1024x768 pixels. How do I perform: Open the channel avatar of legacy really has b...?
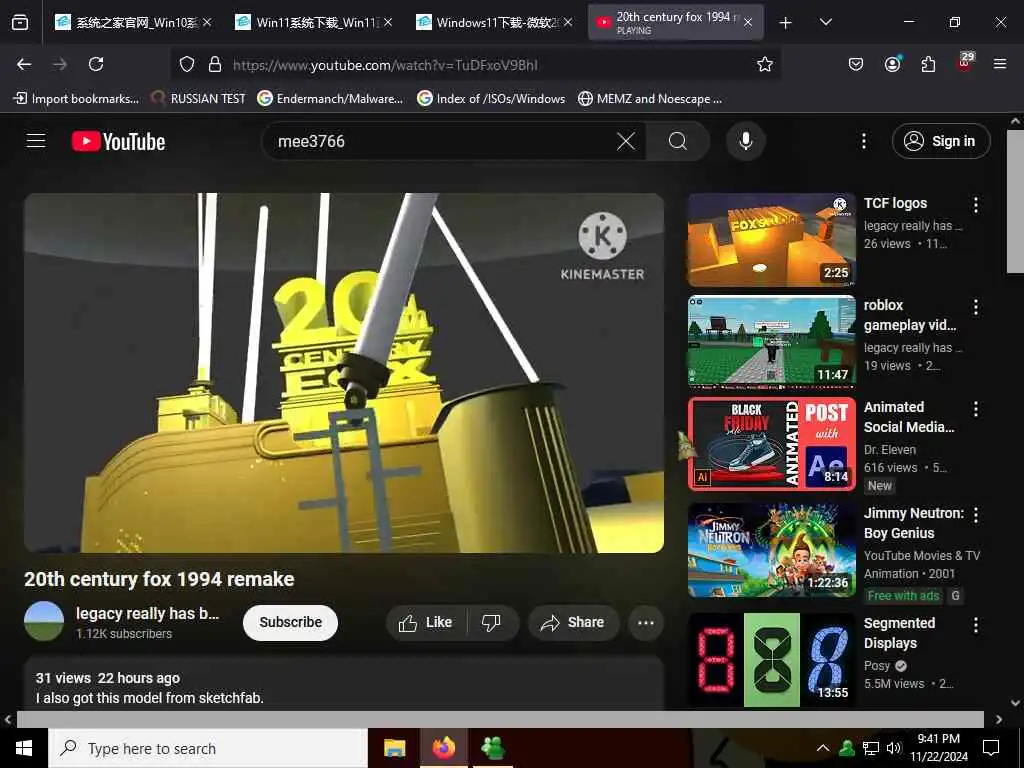point(44,621)
